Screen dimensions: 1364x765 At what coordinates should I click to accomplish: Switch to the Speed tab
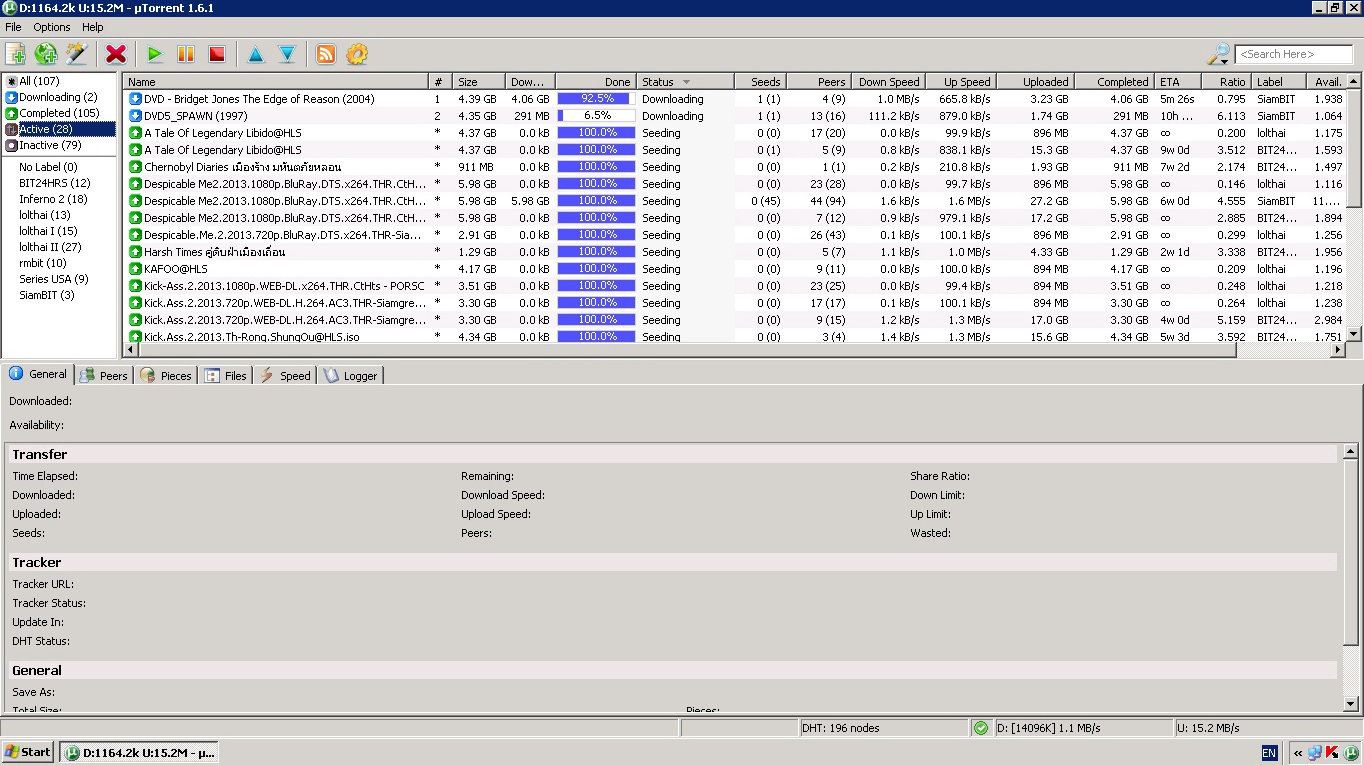coord(285,376)
